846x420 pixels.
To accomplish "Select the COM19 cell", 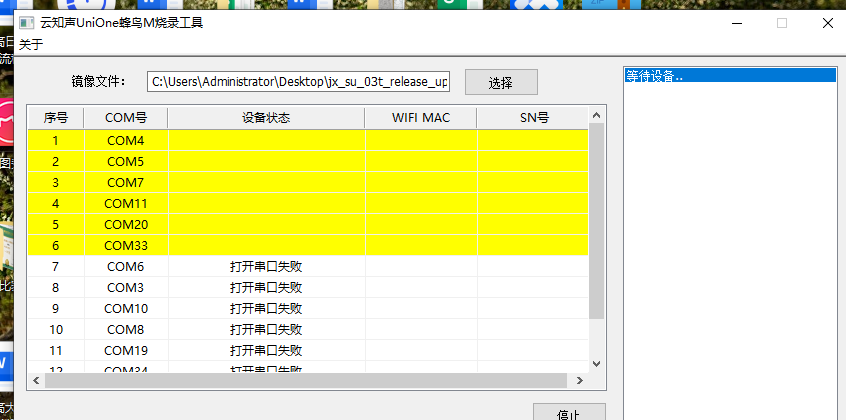I will [x=126, y=351].
